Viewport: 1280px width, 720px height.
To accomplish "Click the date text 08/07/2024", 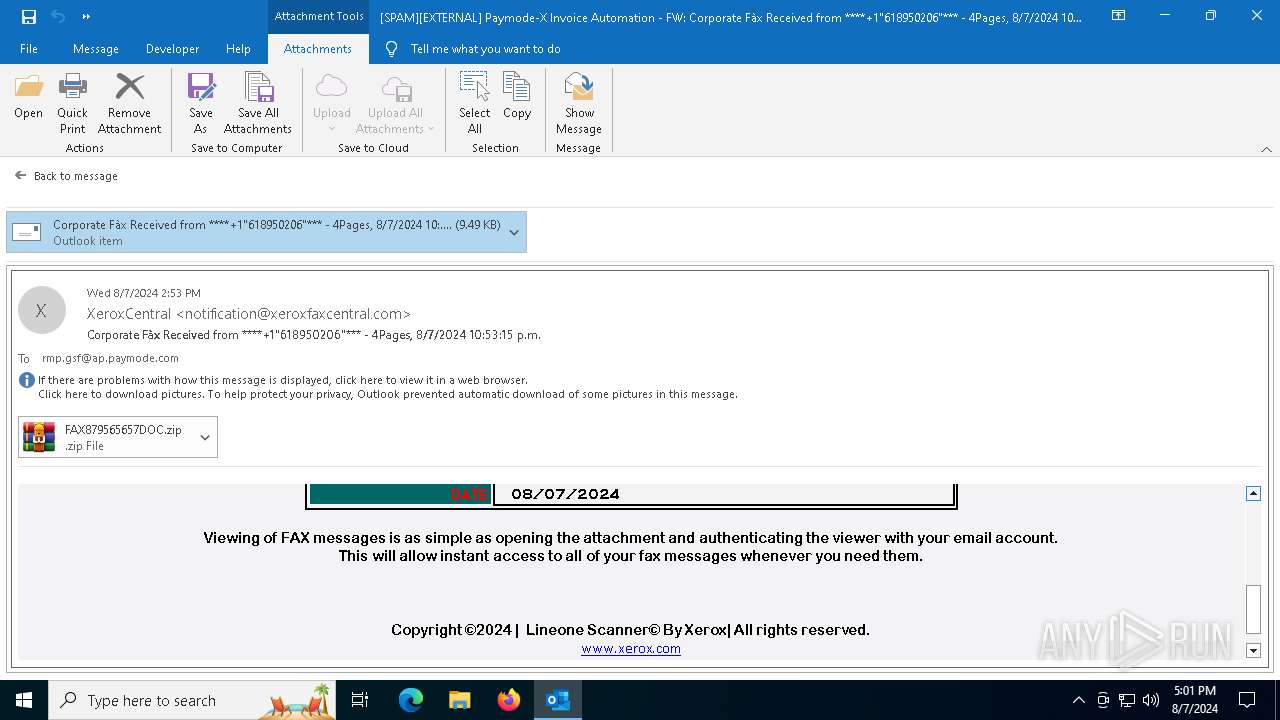I will 565,494.
